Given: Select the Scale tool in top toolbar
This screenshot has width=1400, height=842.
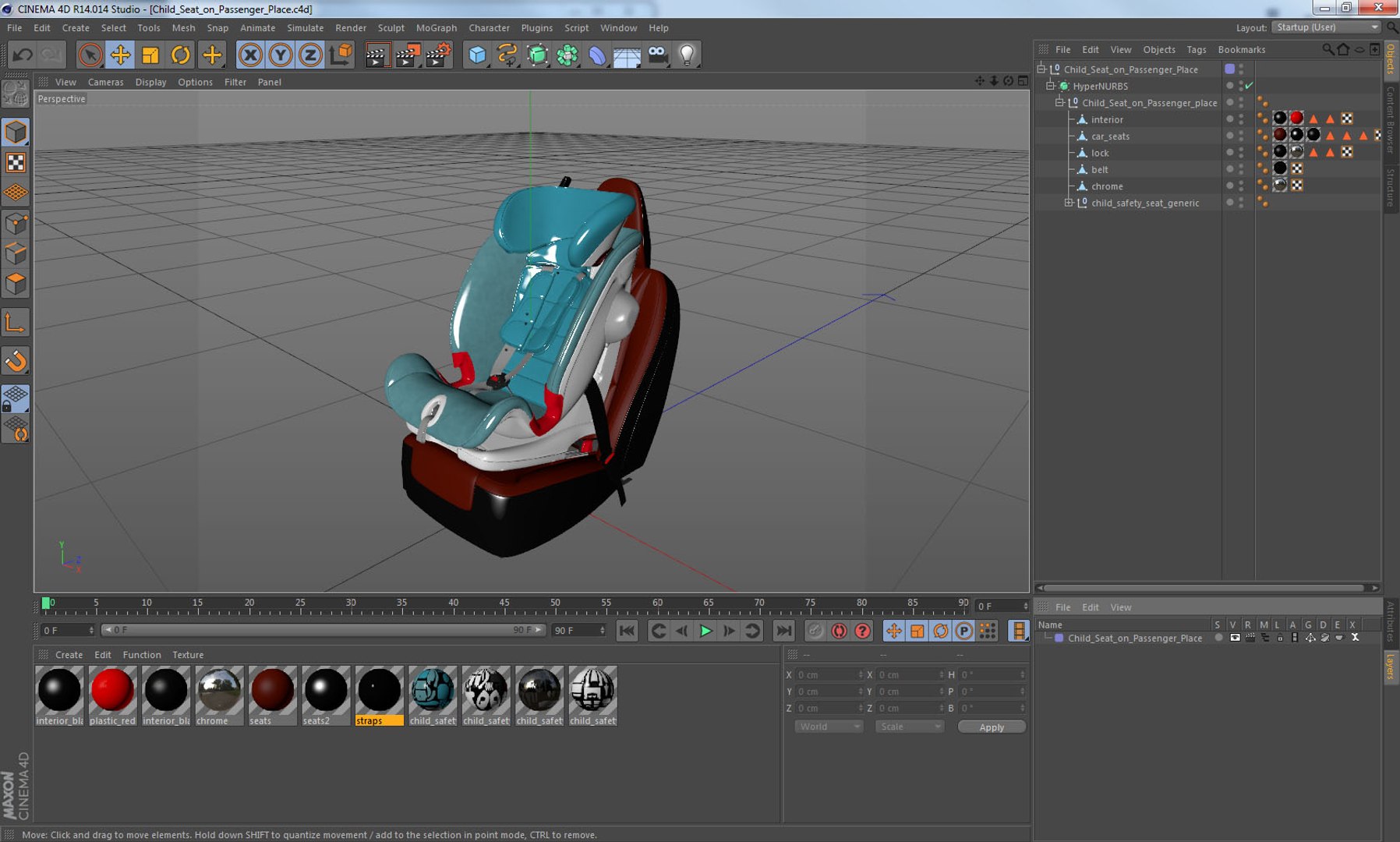Looking at the screenshot, I should (150, 55).
